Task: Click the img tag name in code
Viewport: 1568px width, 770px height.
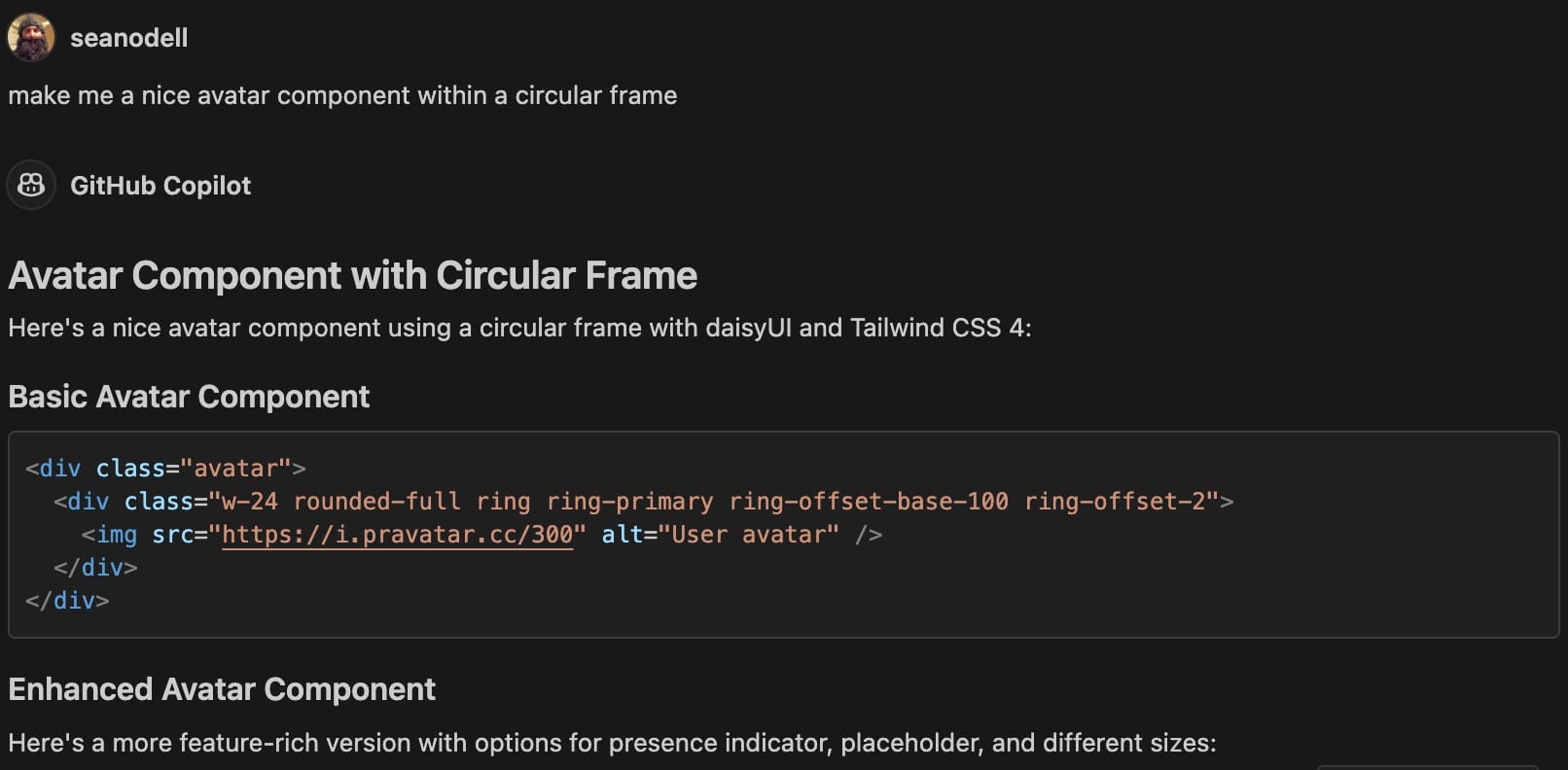Action: pyautogui.click(x=117, y=535)
